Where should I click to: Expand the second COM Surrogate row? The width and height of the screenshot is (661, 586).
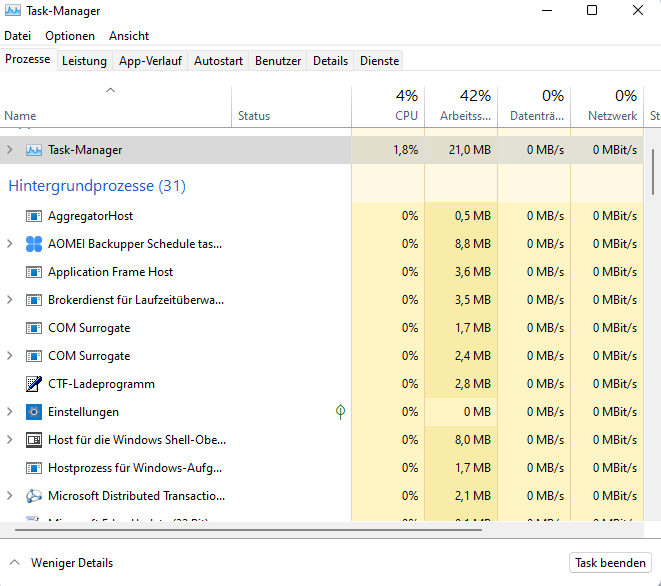[10, 356]
